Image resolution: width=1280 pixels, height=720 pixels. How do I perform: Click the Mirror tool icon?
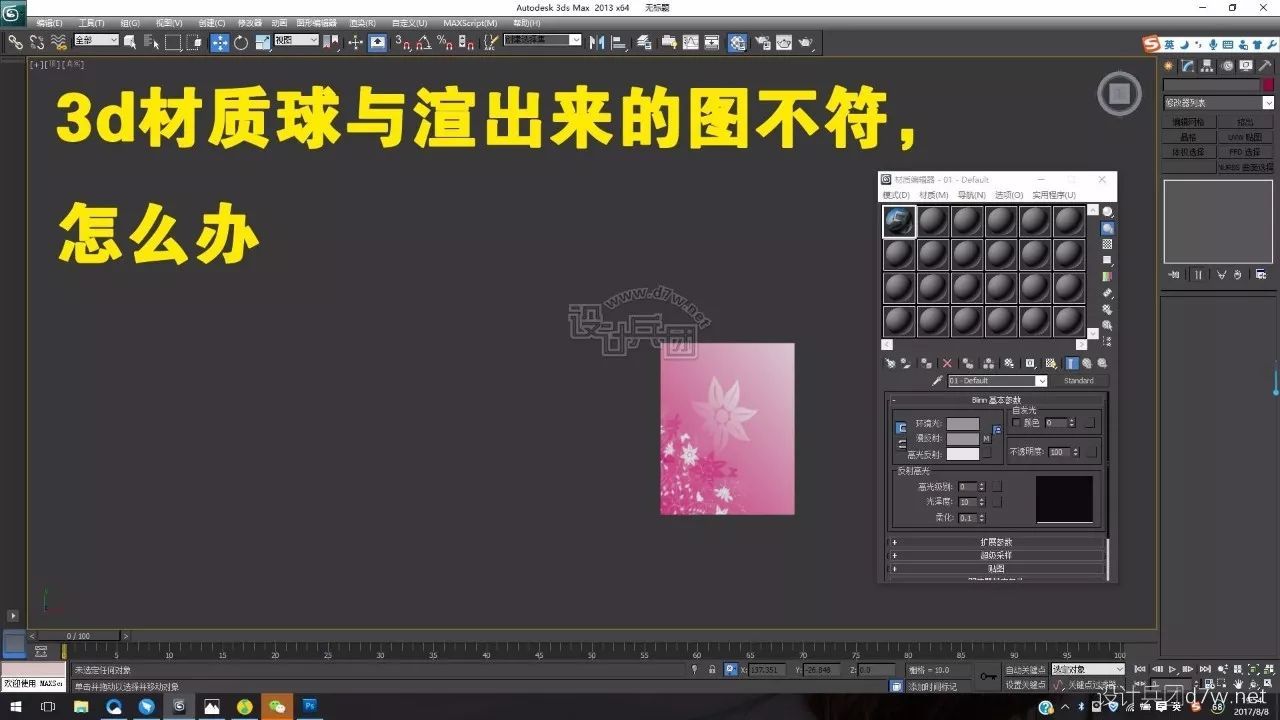[597, 42]
